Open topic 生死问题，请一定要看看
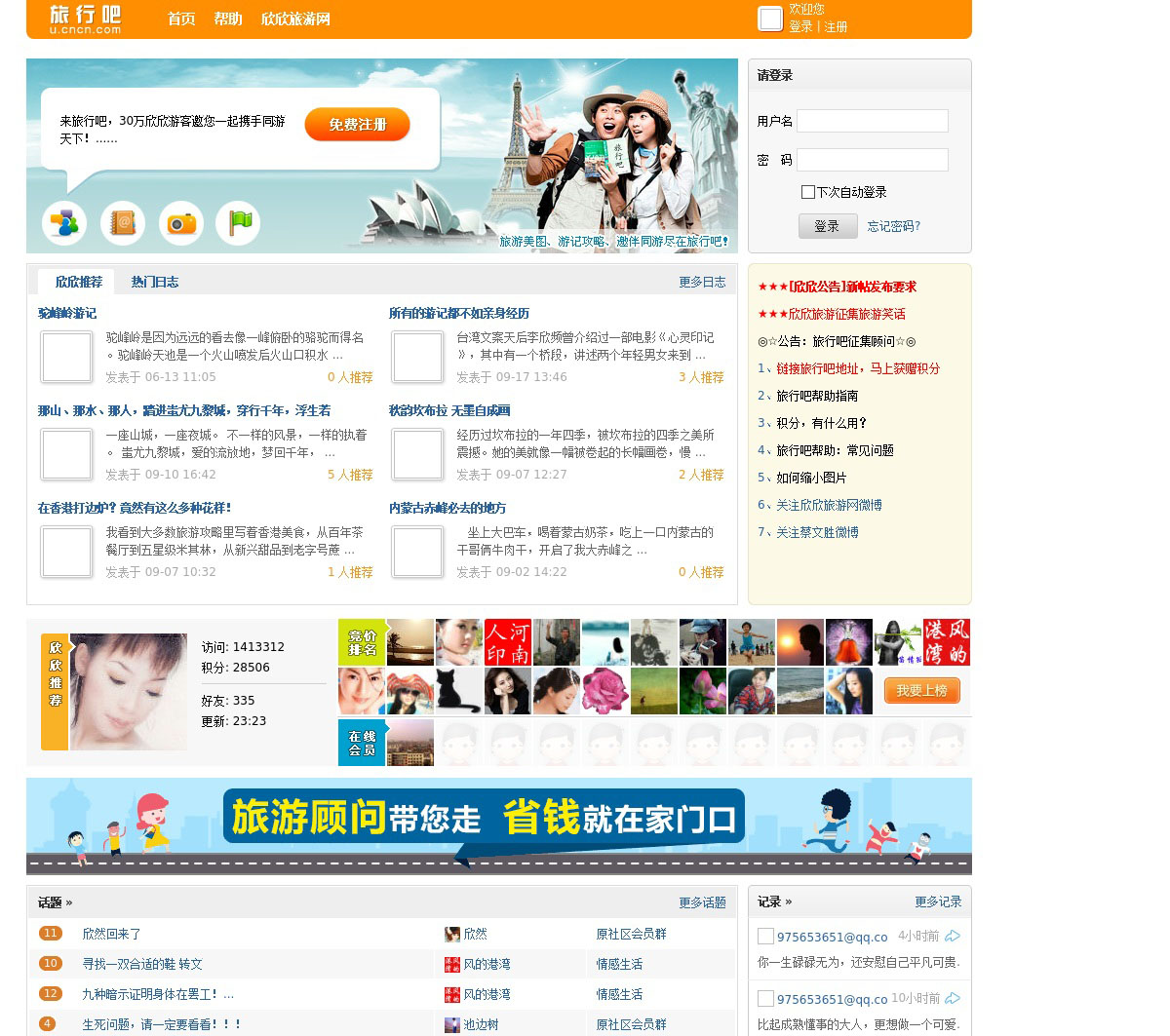Viewport: 1170px width, 1036px height. point(161,1024)
